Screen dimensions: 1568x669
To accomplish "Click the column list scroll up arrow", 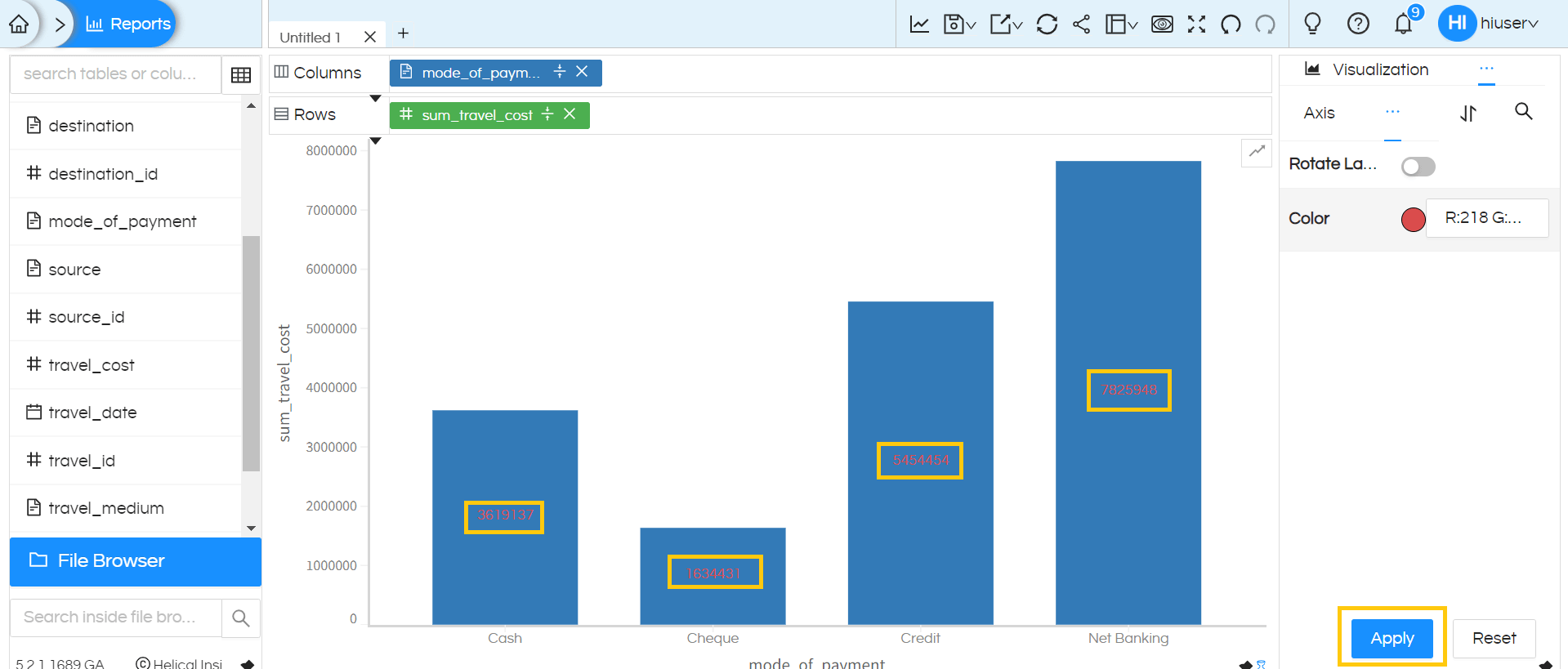I will [251, 106].
